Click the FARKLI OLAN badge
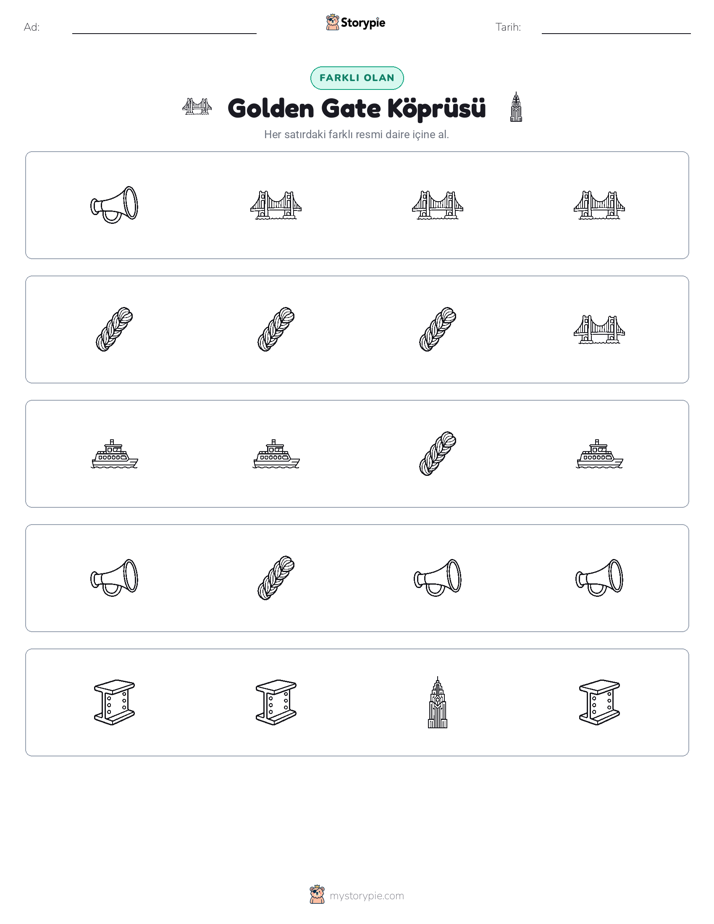Viewport: 714px width, 924px height. coord(357,78)
